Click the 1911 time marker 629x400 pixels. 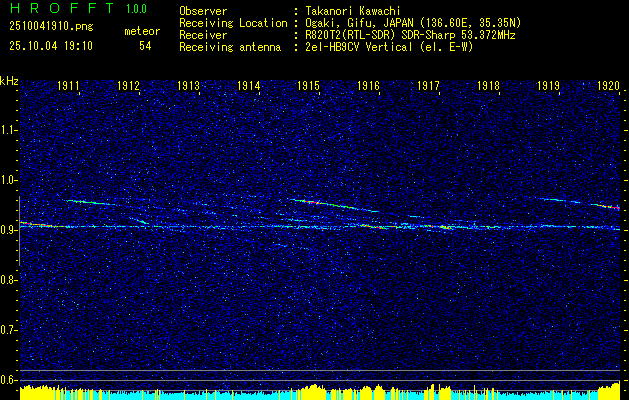(x=69, y=86)
